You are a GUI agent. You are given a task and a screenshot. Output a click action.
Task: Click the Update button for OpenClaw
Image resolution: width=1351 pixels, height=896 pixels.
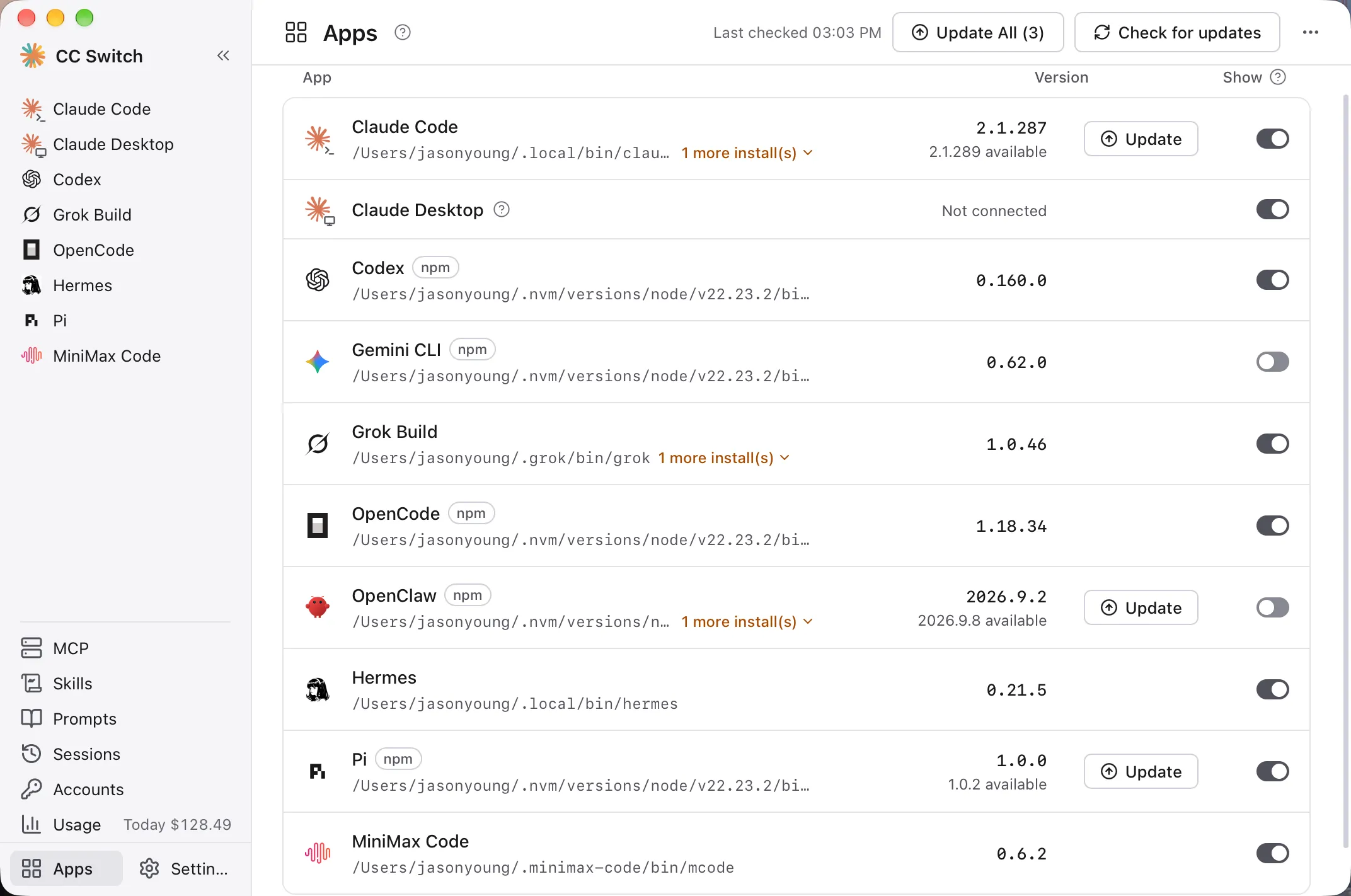[1141, 607]
